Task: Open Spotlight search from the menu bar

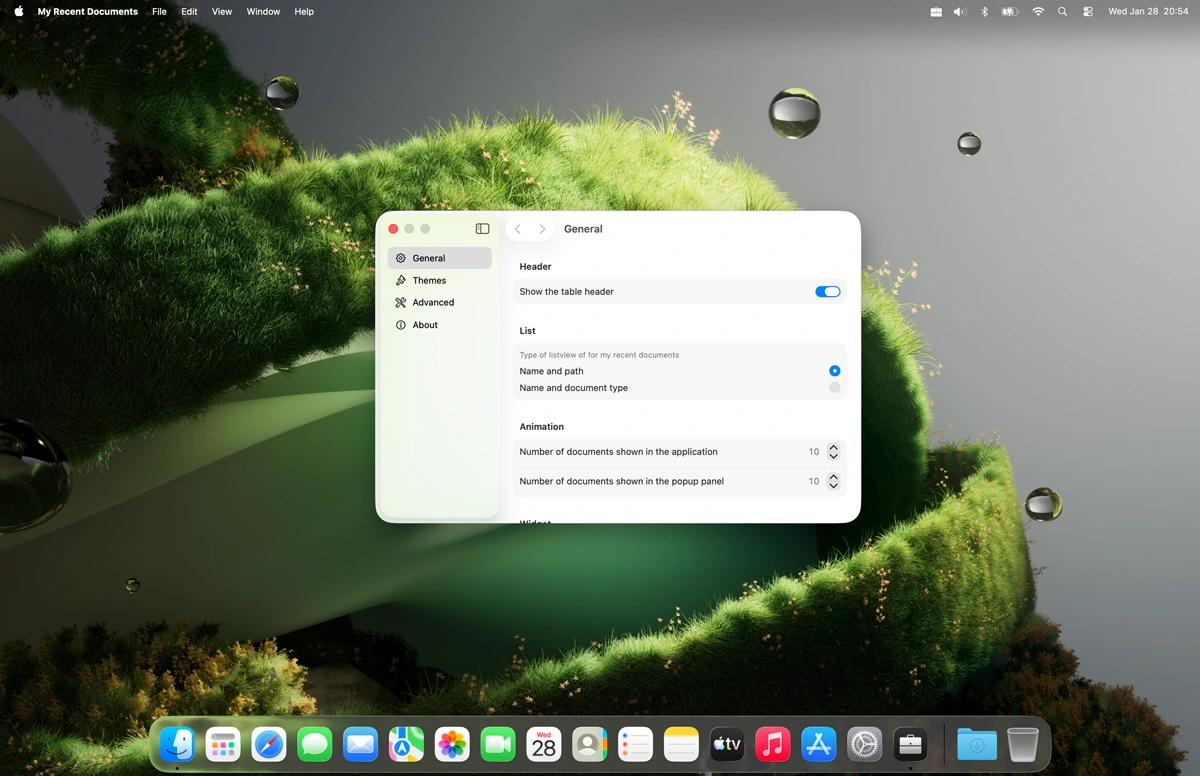Action: coord(1062,11)
